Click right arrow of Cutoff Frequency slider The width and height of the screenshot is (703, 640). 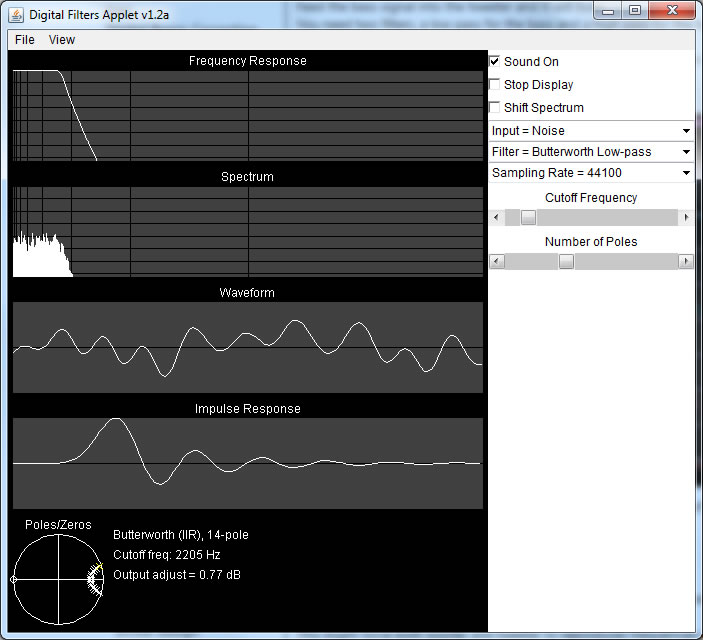[x=686, y=217]
